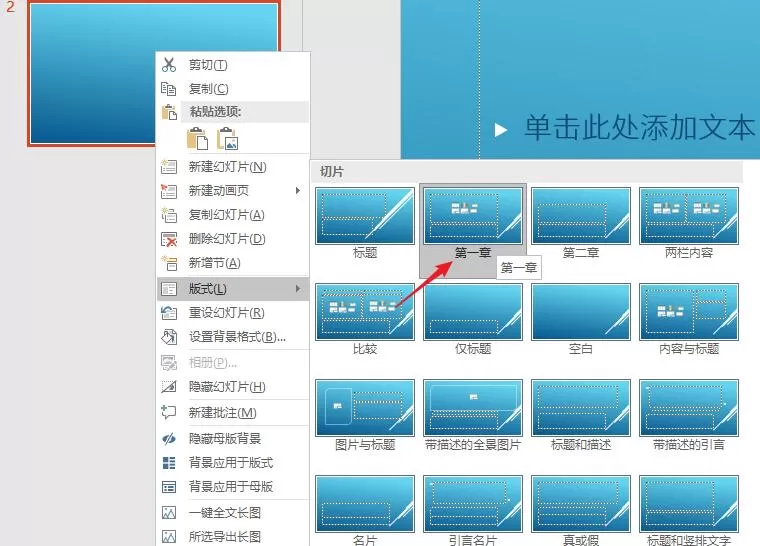Screen dimensions: 760x546
Task: Choose the paste-as-picture option icon
Action: pyautogui.click(x=227, y=138)
